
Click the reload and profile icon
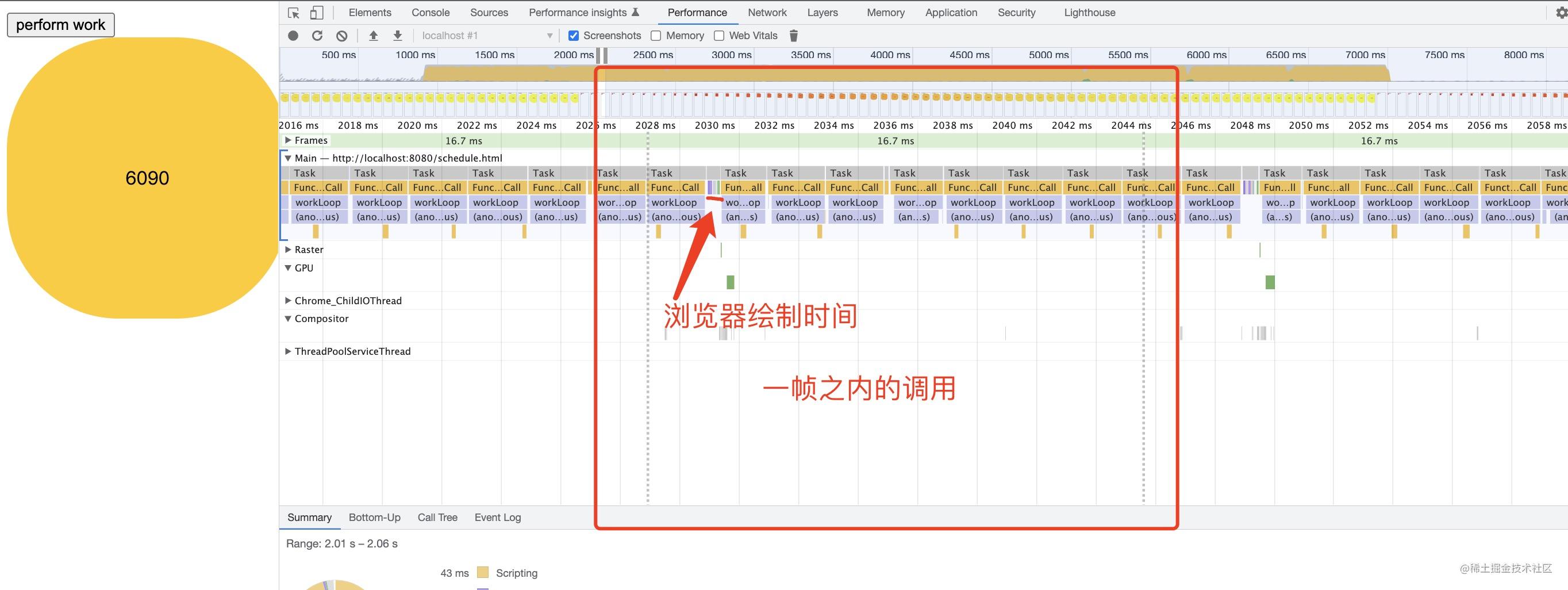pyautogui.click(x=317, y=36)
